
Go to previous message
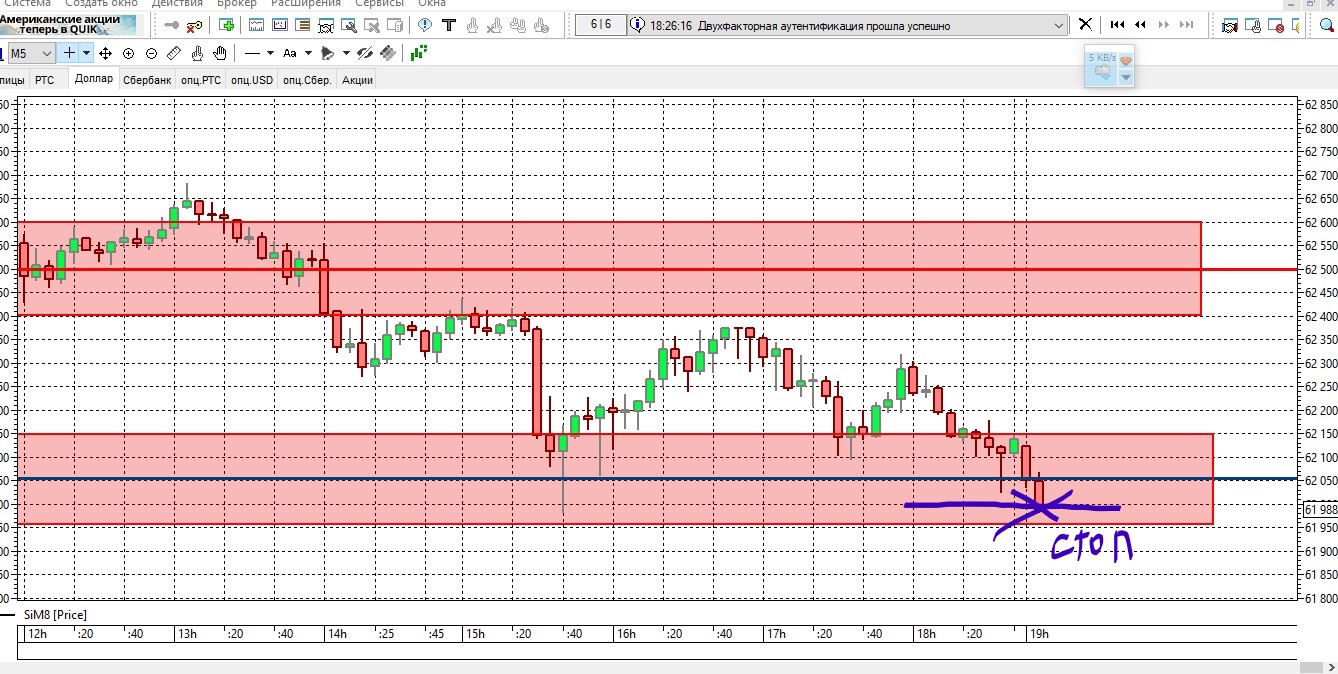(1140, 25)
